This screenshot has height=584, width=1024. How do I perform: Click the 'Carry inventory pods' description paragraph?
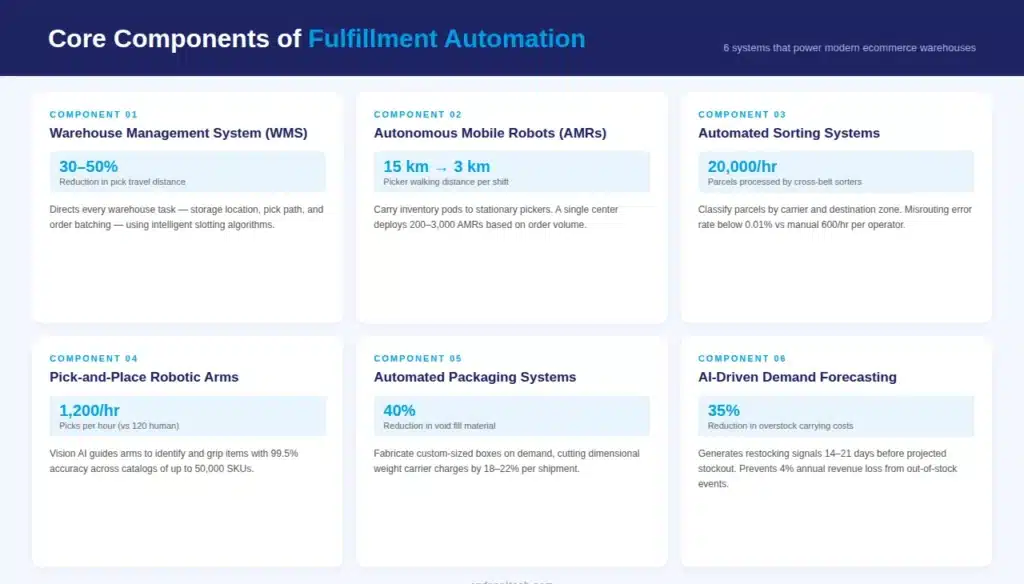coord(496,217)
